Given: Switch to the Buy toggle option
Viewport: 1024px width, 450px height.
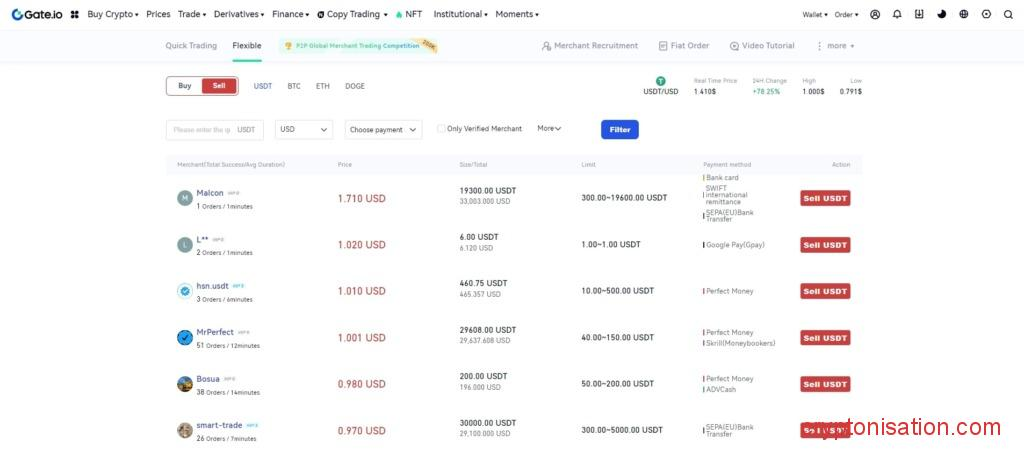Looking at the screenshot, I should pyautogui.click(x=185, y=86).
